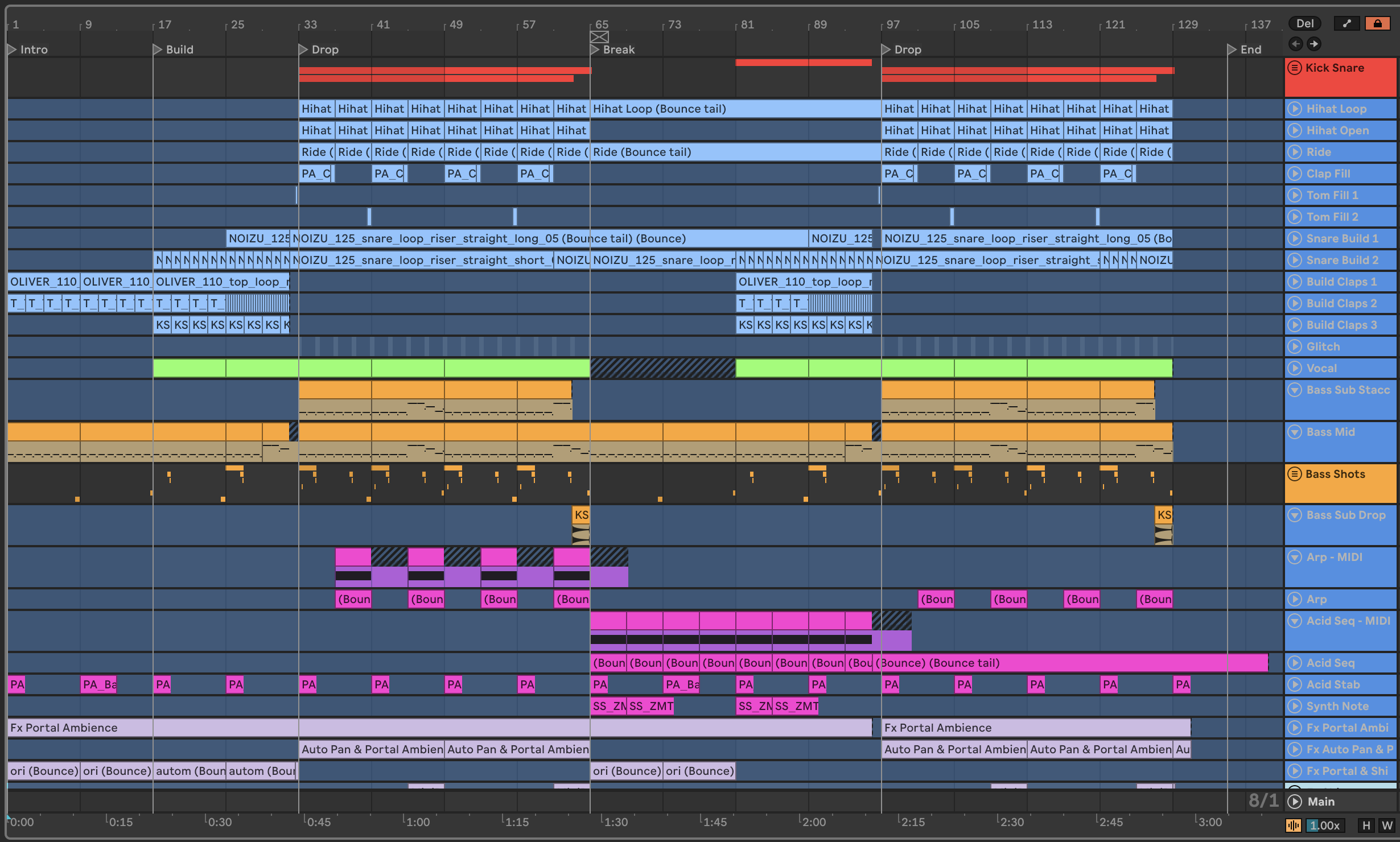Click the Del locator button
Viewport: 1400px width, 842px height.
(x=1305, y=23)
